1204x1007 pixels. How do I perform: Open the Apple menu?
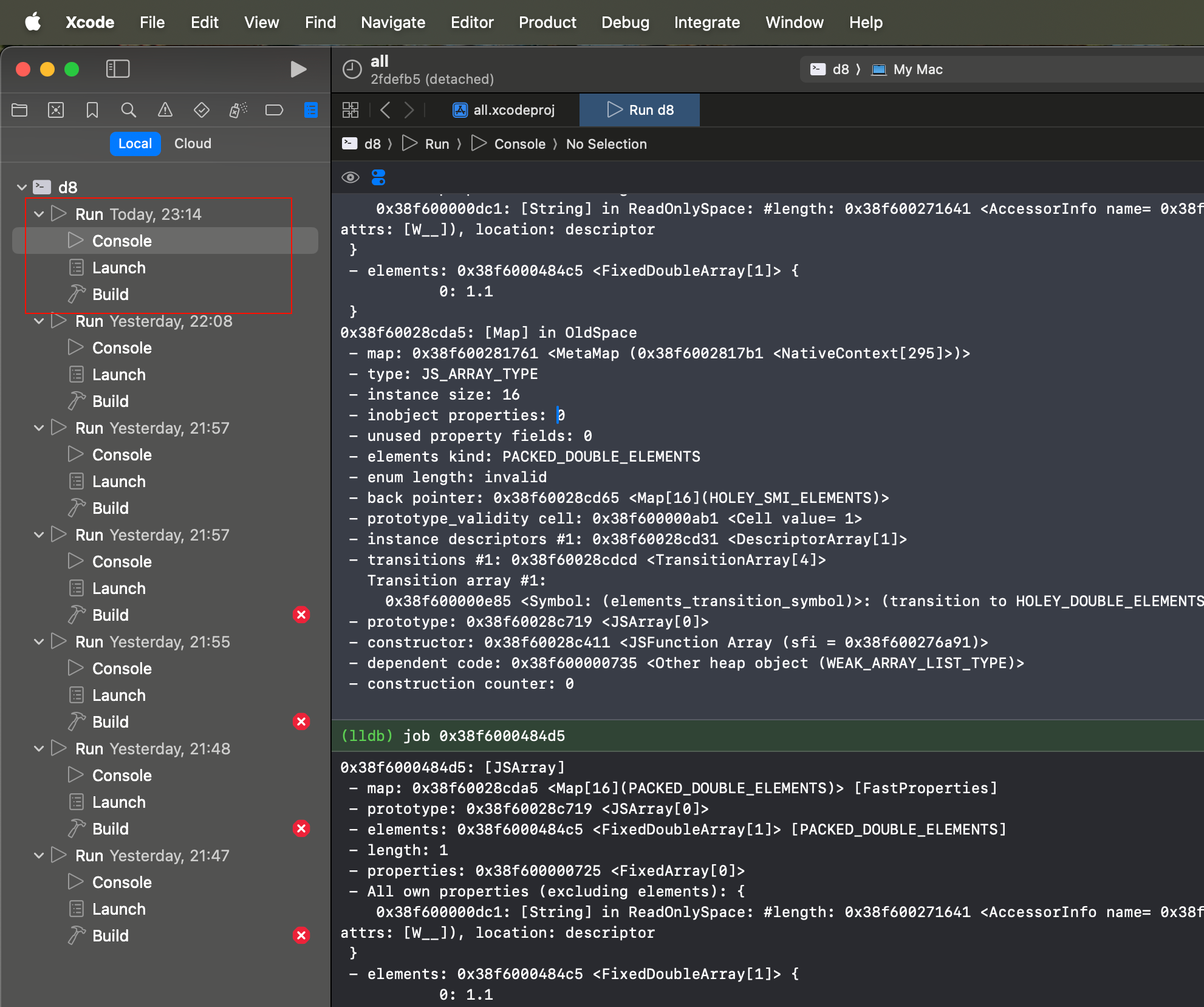(33, 22)
